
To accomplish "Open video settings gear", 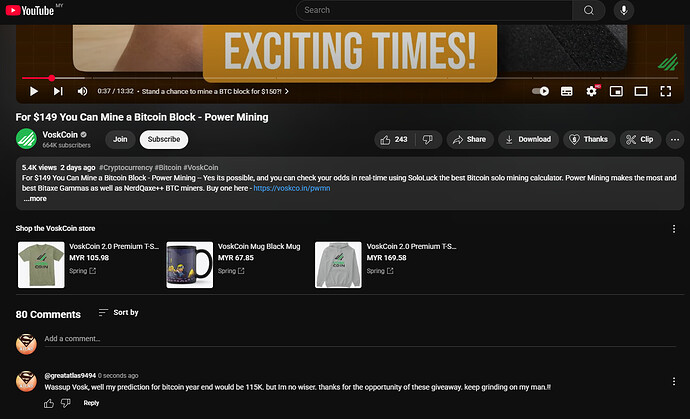I will [591, 91].
